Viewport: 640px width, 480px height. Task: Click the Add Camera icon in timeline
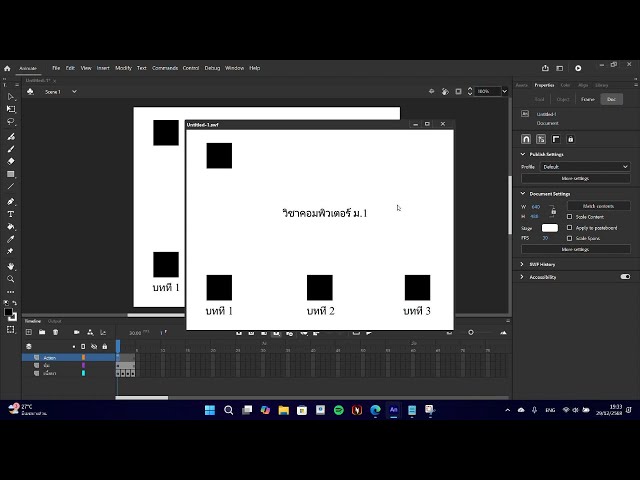point(76,332)
